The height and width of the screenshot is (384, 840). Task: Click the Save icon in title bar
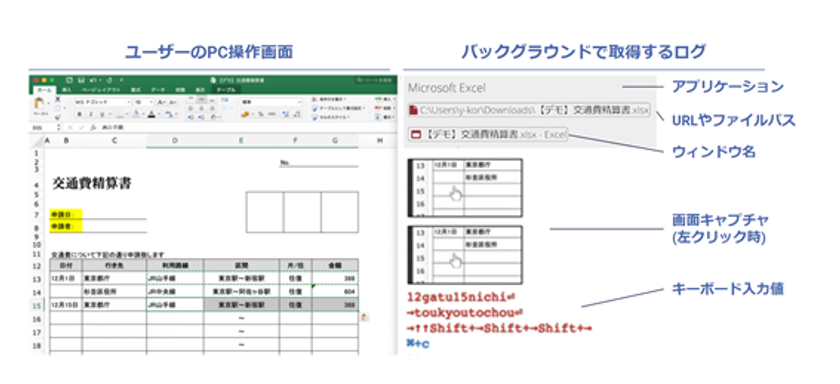[80, 80]
